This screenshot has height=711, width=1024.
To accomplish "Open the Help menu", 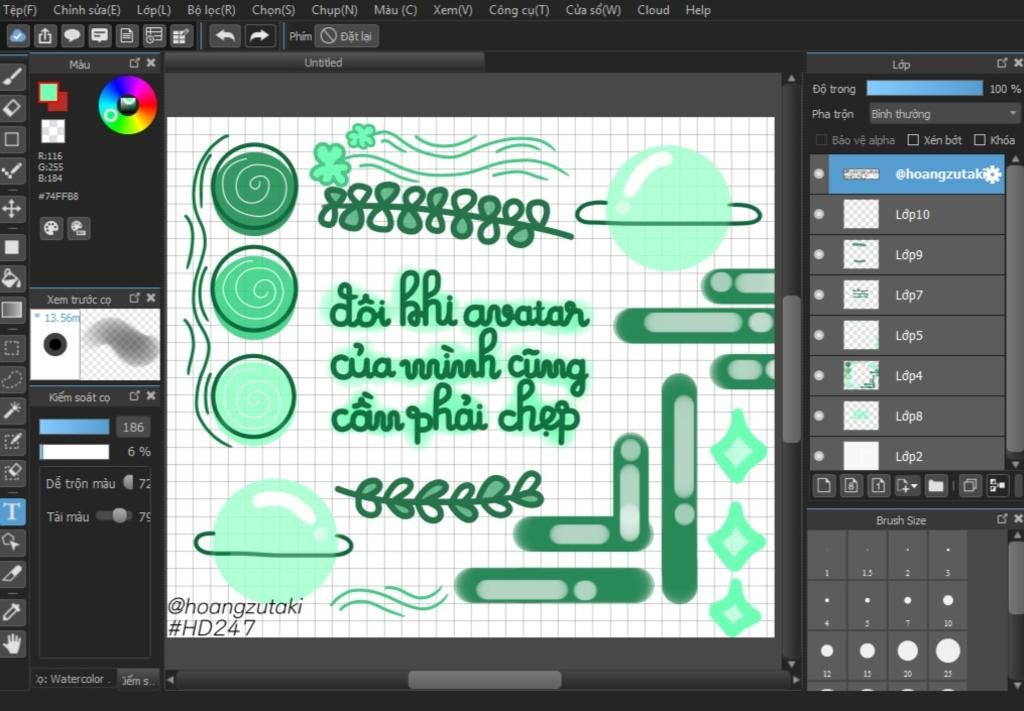I will pos(698,10).
